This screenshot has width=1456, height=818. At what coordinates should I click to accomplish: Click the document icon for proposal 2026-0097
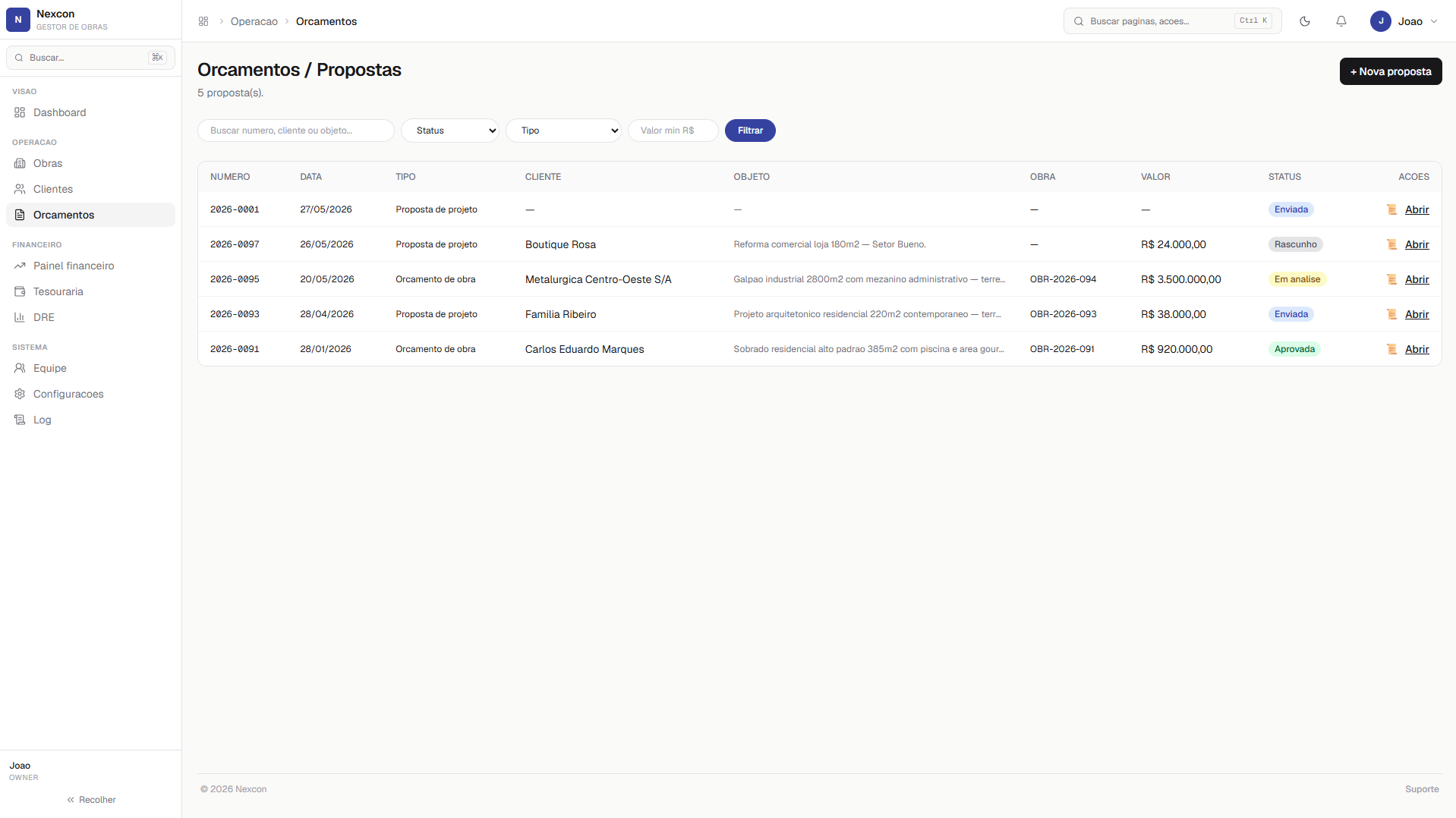(x=1391, y=244)
